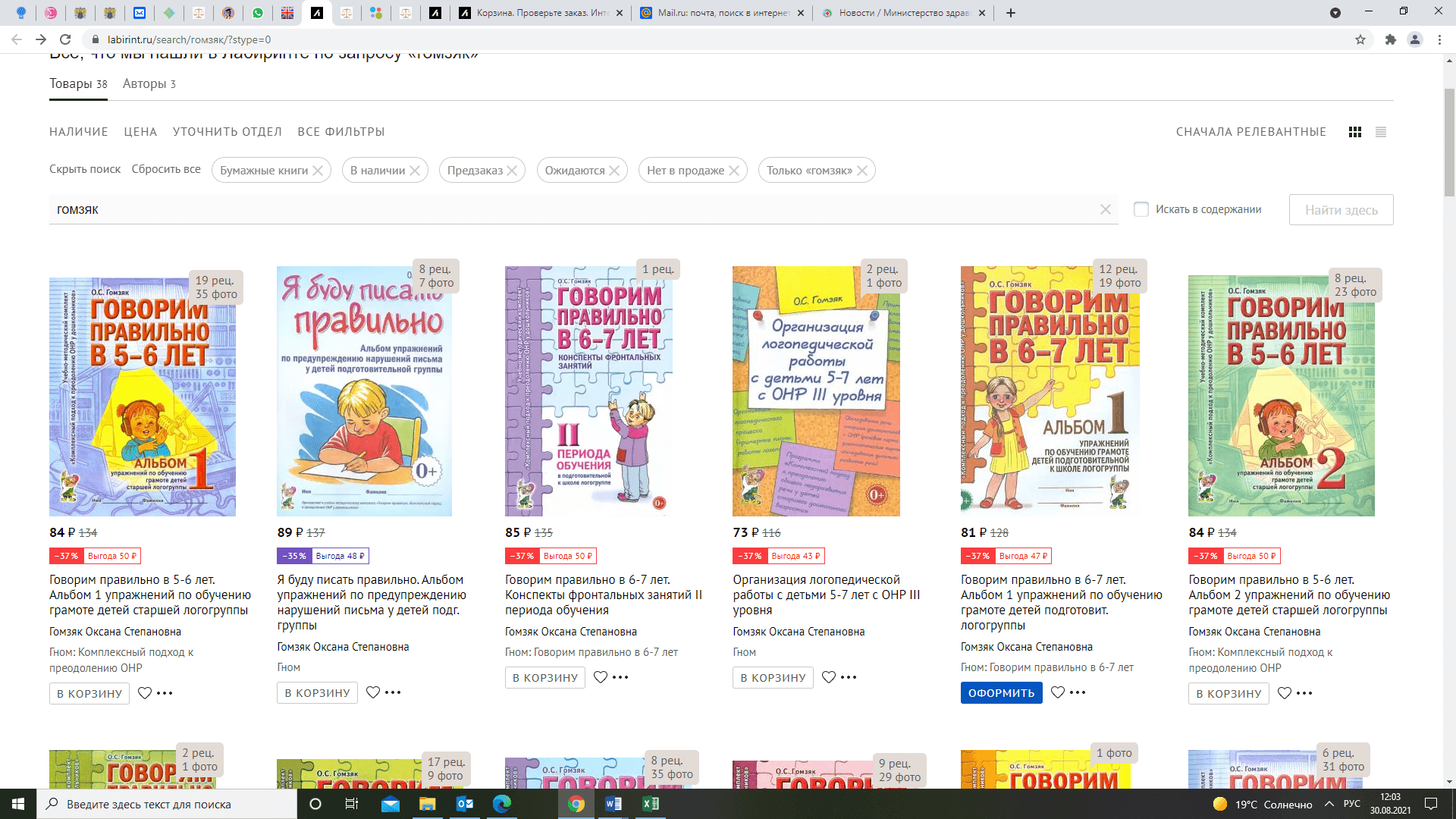Viewport: 1456px width, 819px height.
Task: Add "Организация логопедической работы" to cart
Action: coord(773,677)
